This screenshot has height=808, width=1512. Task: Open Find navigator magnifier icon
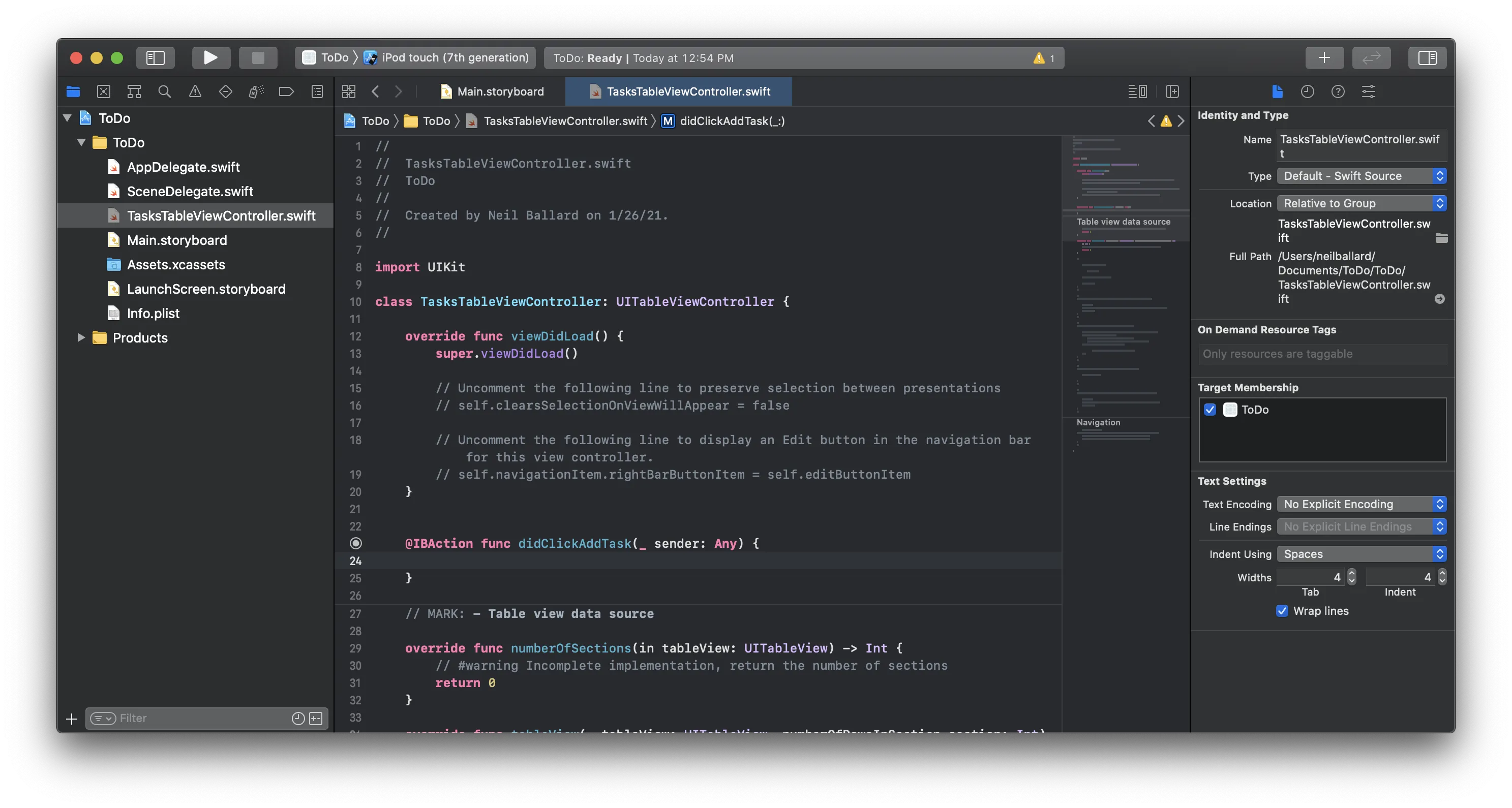coord(165,91)
